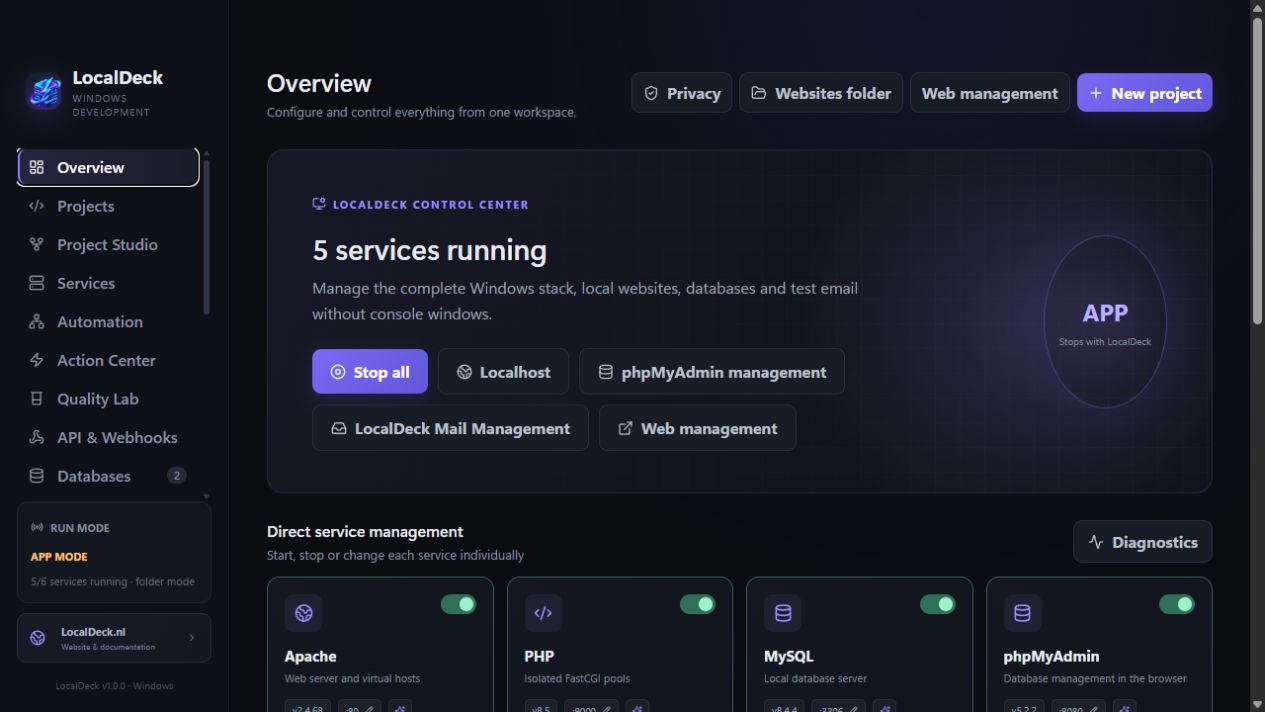Click the Stop all button

(370, 372)
